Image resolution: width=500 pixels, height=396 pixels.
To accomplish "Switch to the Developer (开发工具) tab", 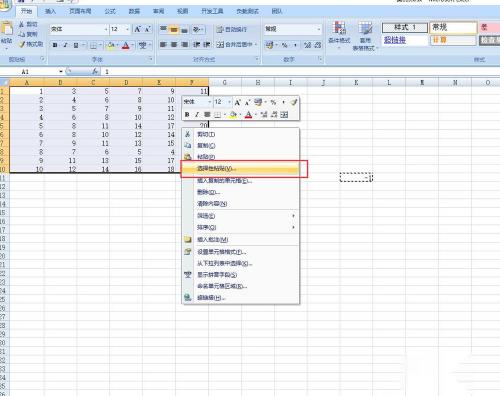I will point(212,11).
